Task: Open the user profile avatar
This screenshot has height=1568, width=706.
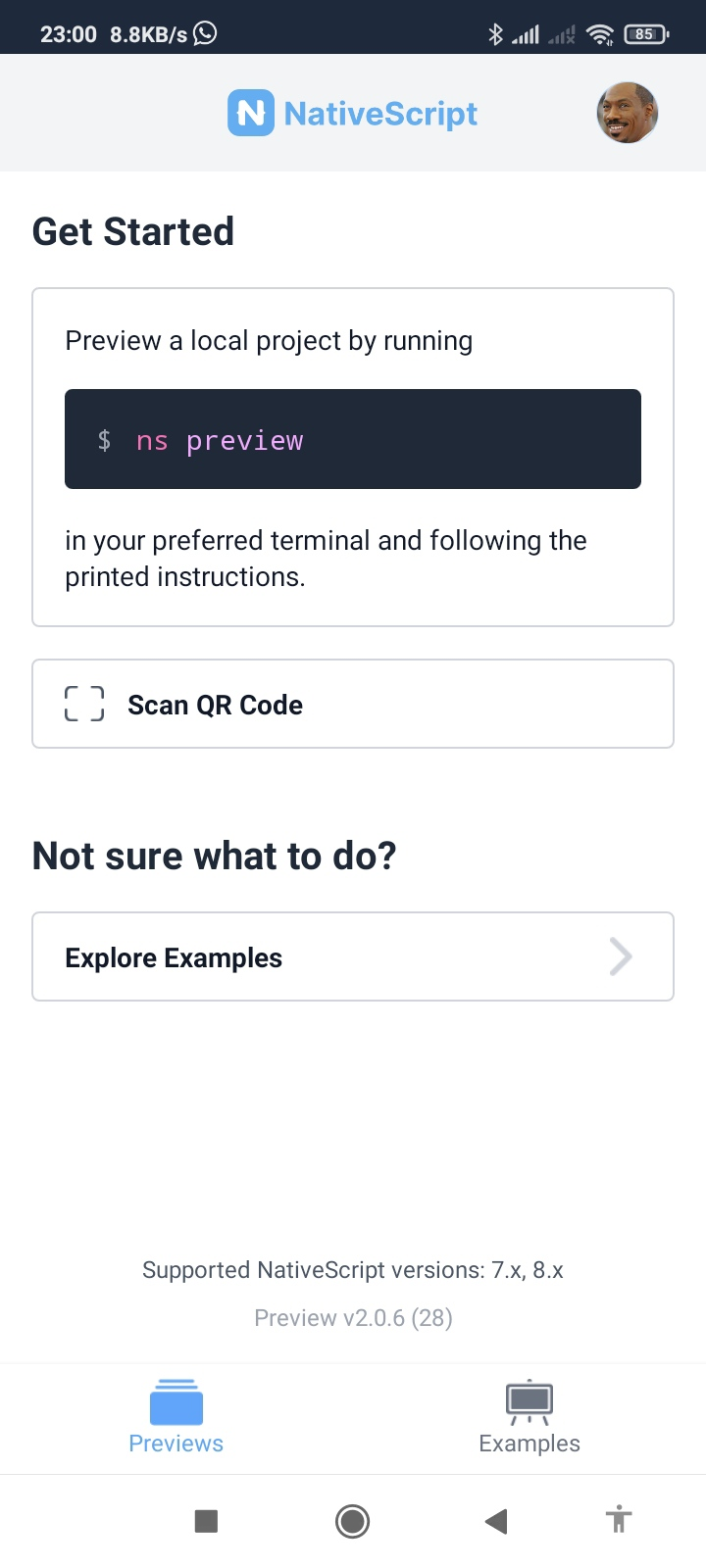Action: point(627,113)
